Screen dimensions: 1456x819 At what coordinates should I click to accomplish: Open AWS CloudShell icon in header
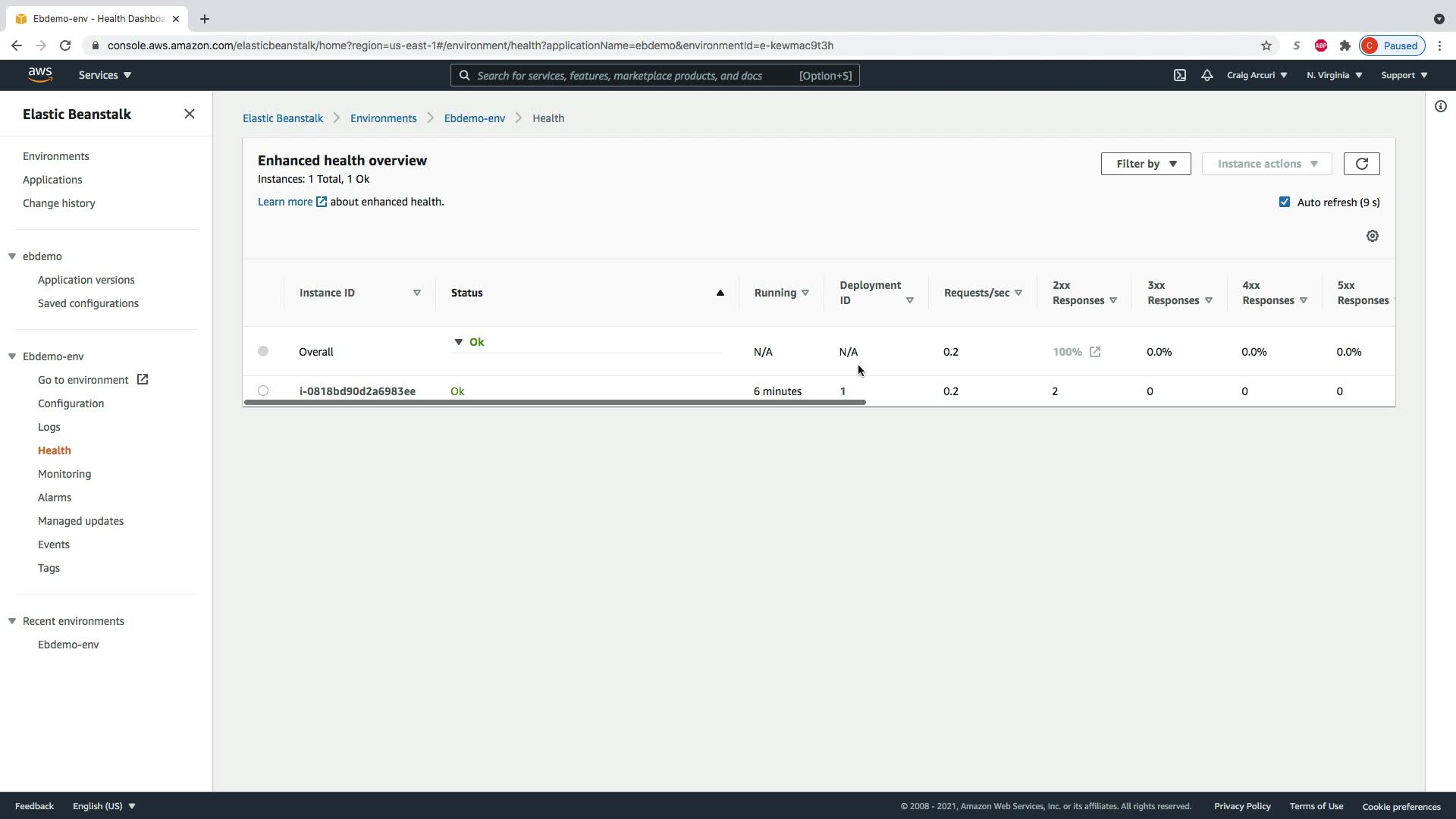point(1179,75)
